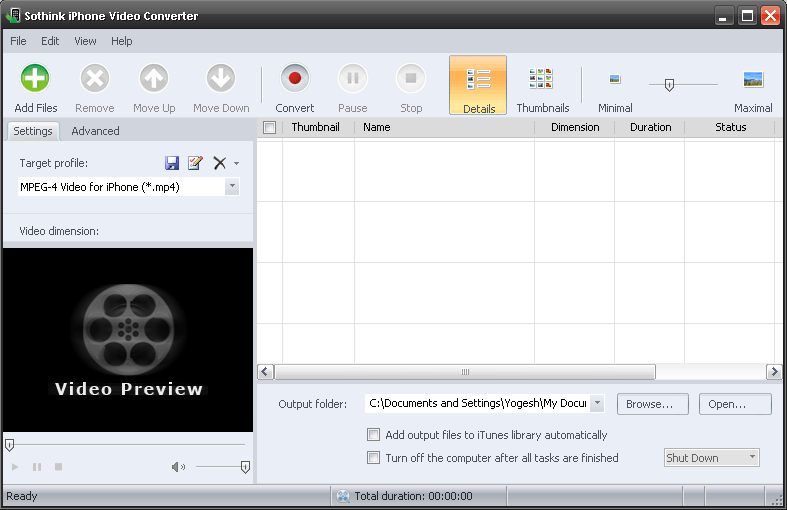Click the video preview seek slider handle
Screen dimensions: 787x510
click(10, 445)
